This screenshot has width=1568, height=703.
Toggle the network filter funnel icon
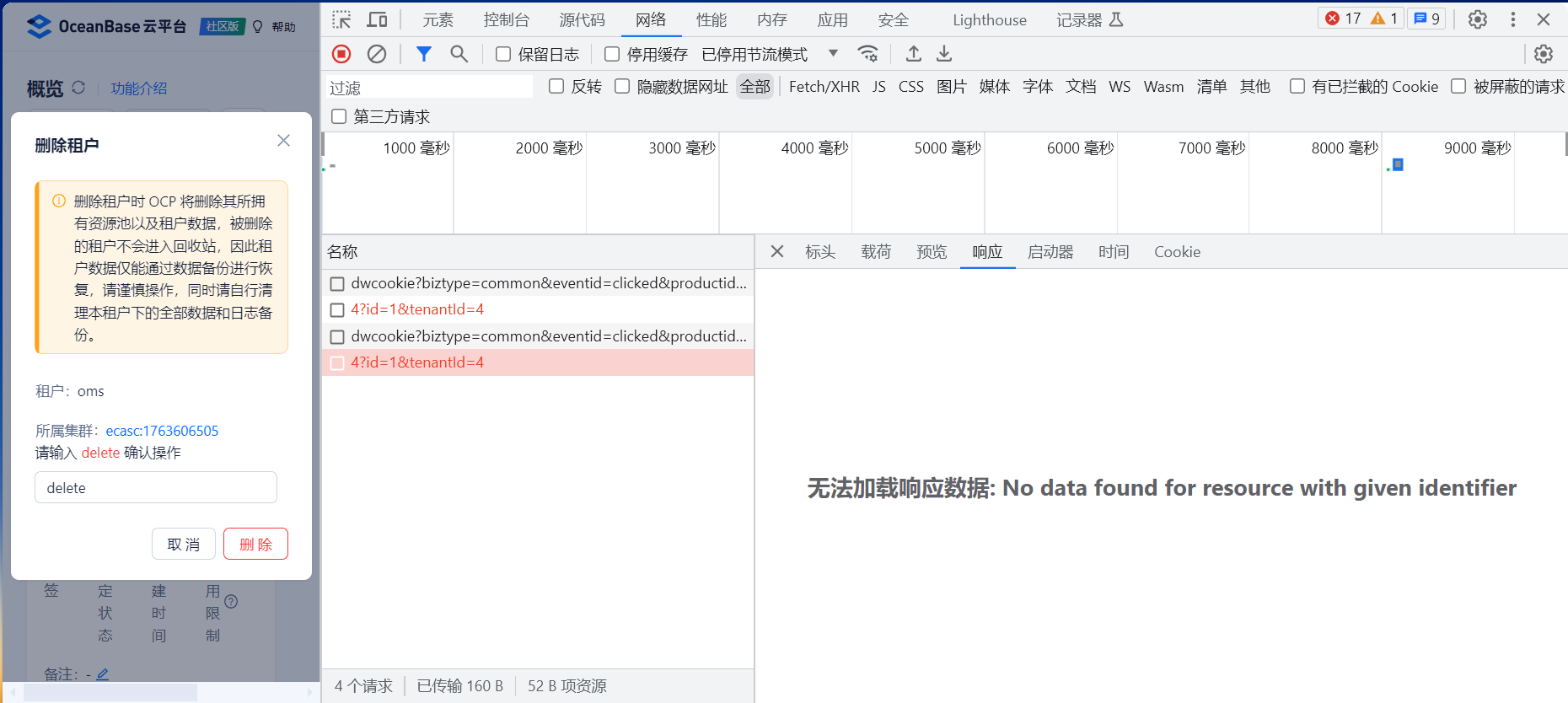pos(424,54)
